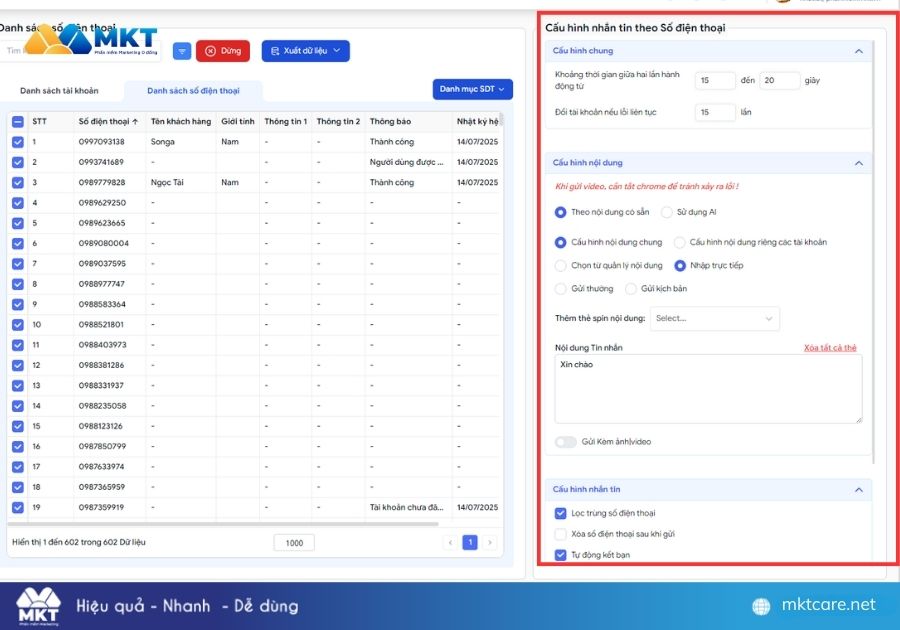
Task: Open the Thêm thẻ spin nội dung select
Action: (x=715, y=318)
